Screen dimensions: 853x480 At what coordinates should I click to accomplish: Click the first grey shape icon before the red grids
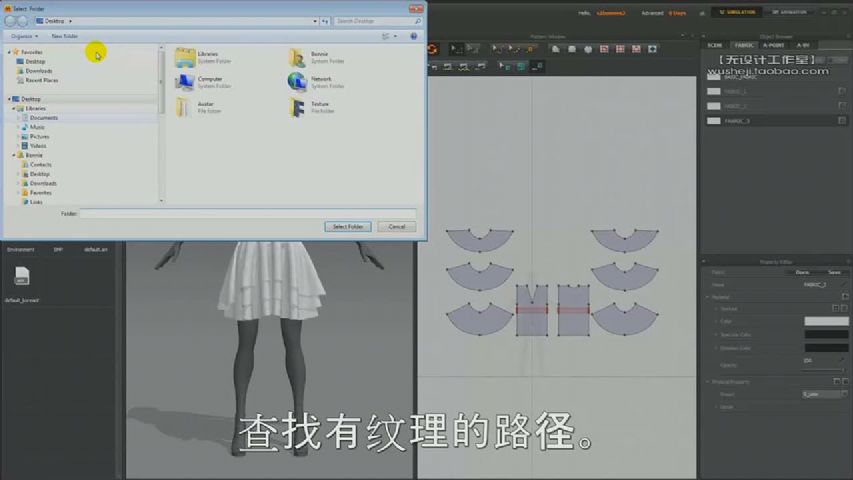click(555, 49)
